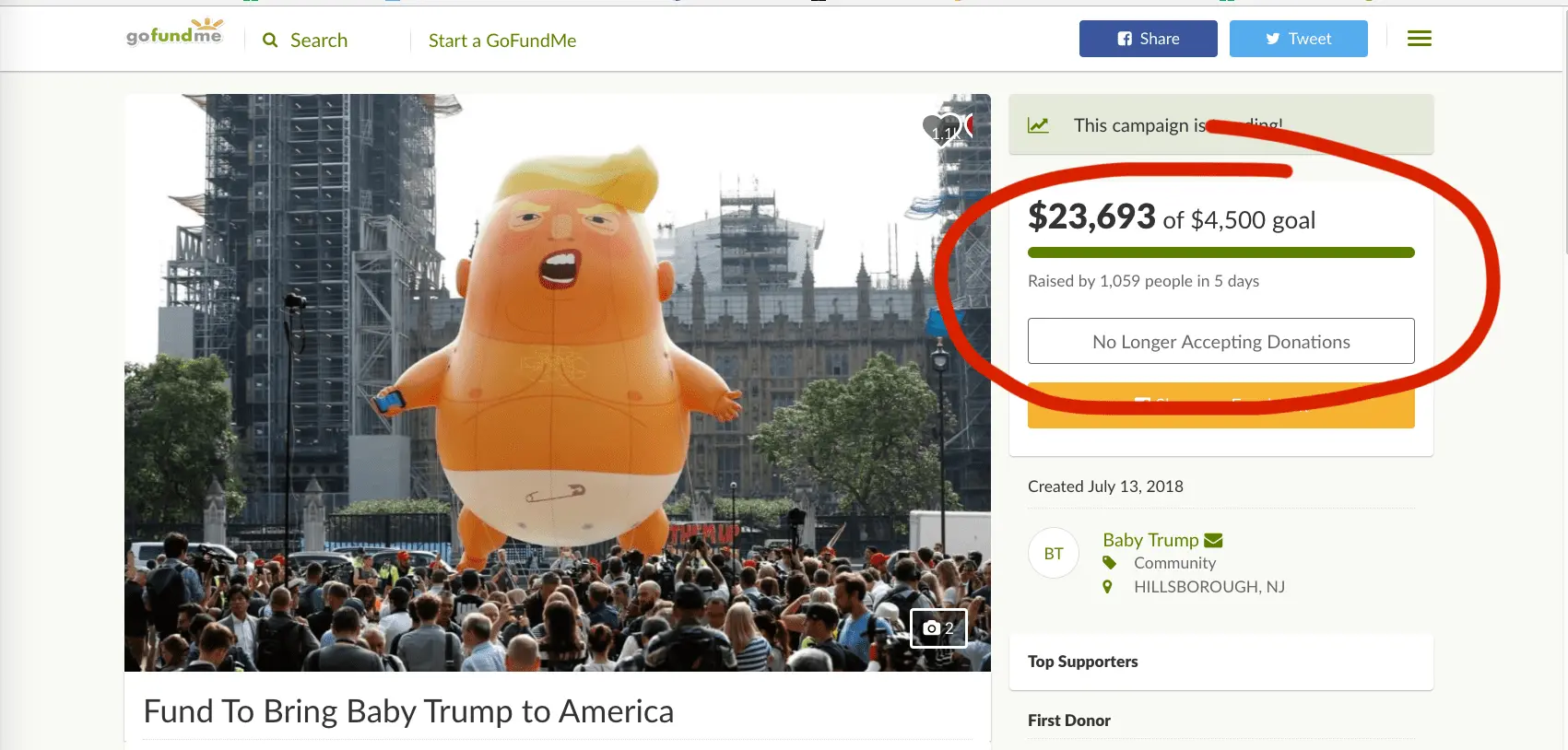Click the Community tag icon

click(1109, 563)
